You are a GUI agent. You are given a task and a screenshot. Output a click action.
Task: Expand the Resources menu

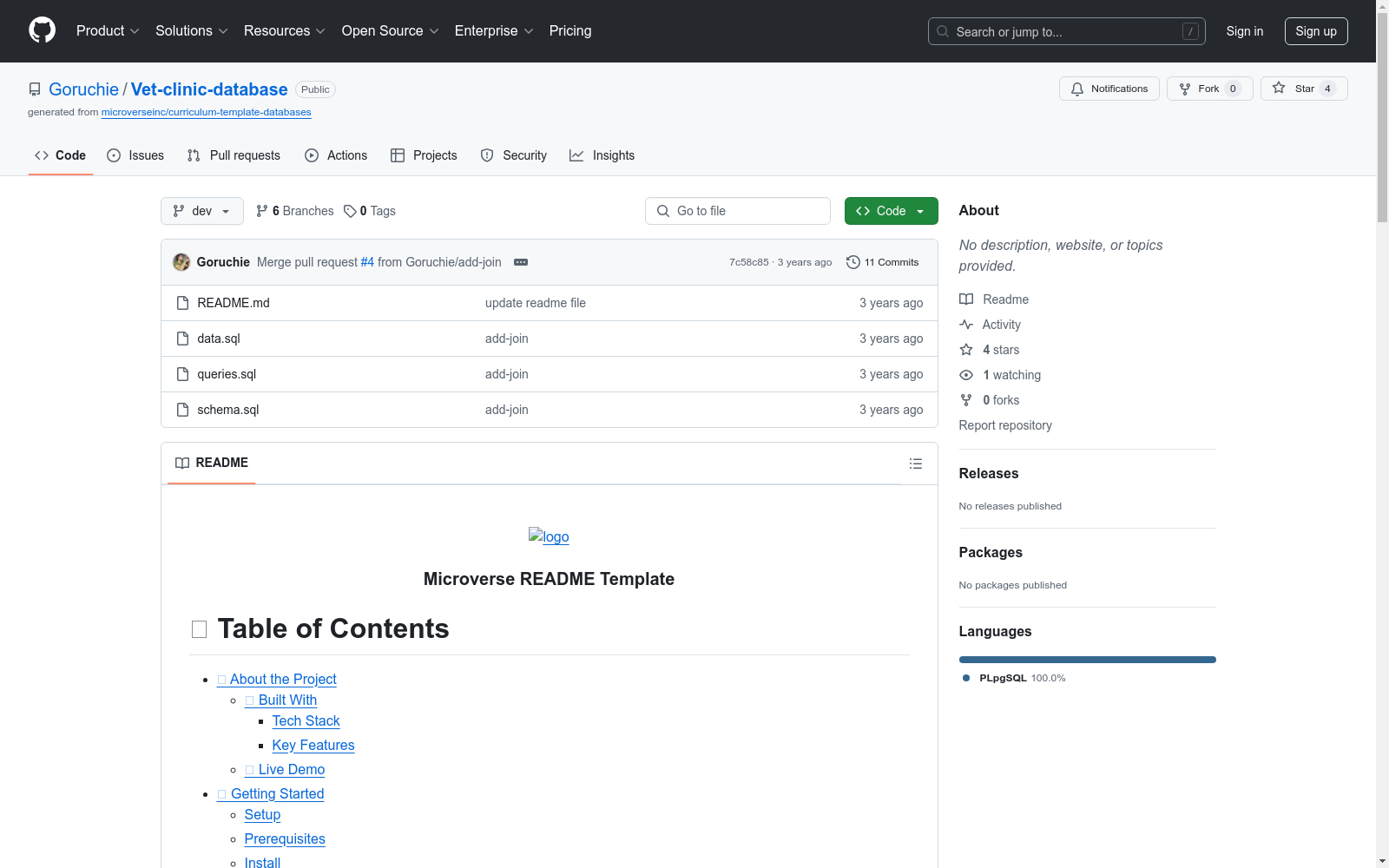[x=284, y=30]
